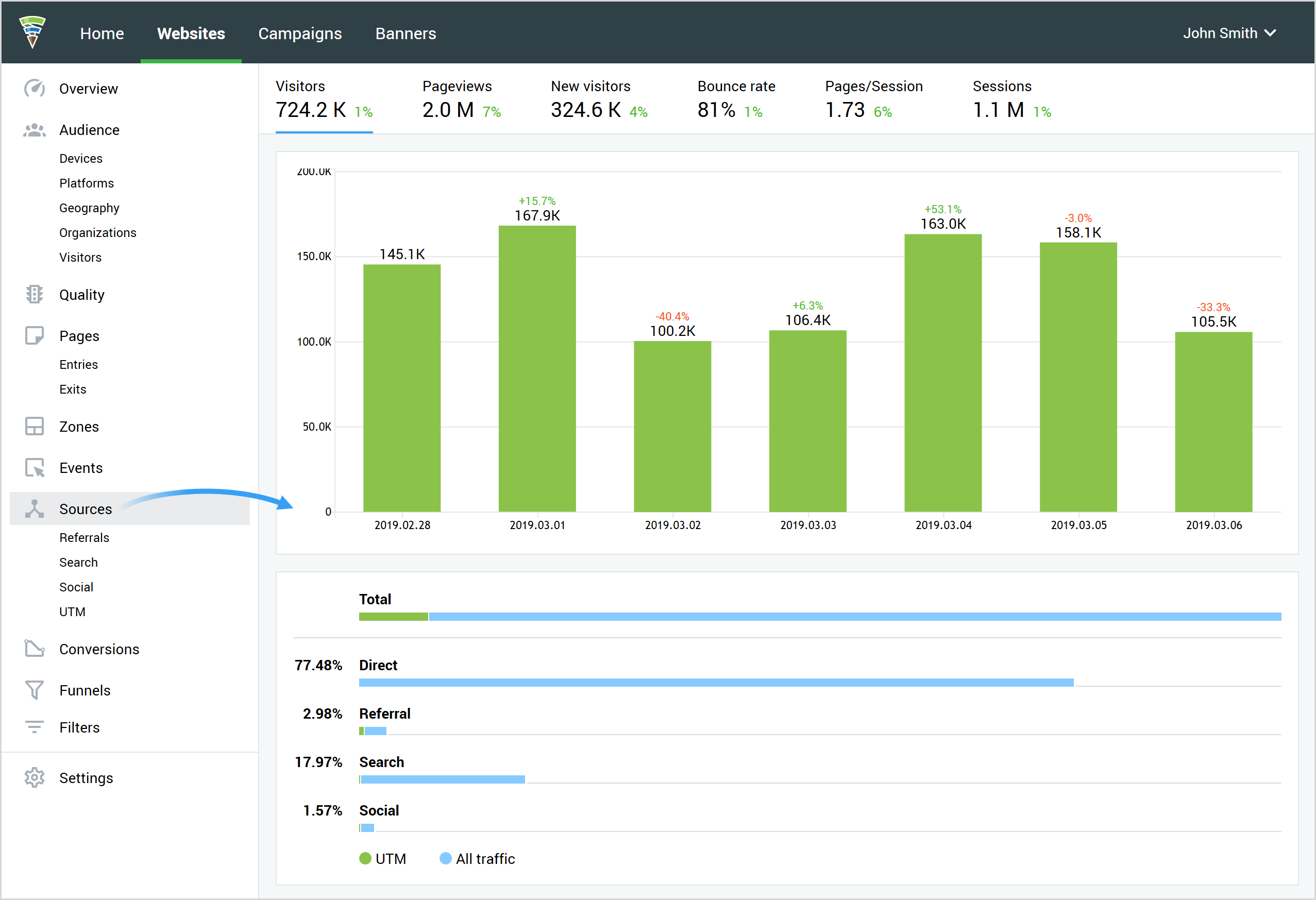Viewport: 1316px width, 900px height.
Task: Expand the Sources menu section
Action: coord(85,508)
